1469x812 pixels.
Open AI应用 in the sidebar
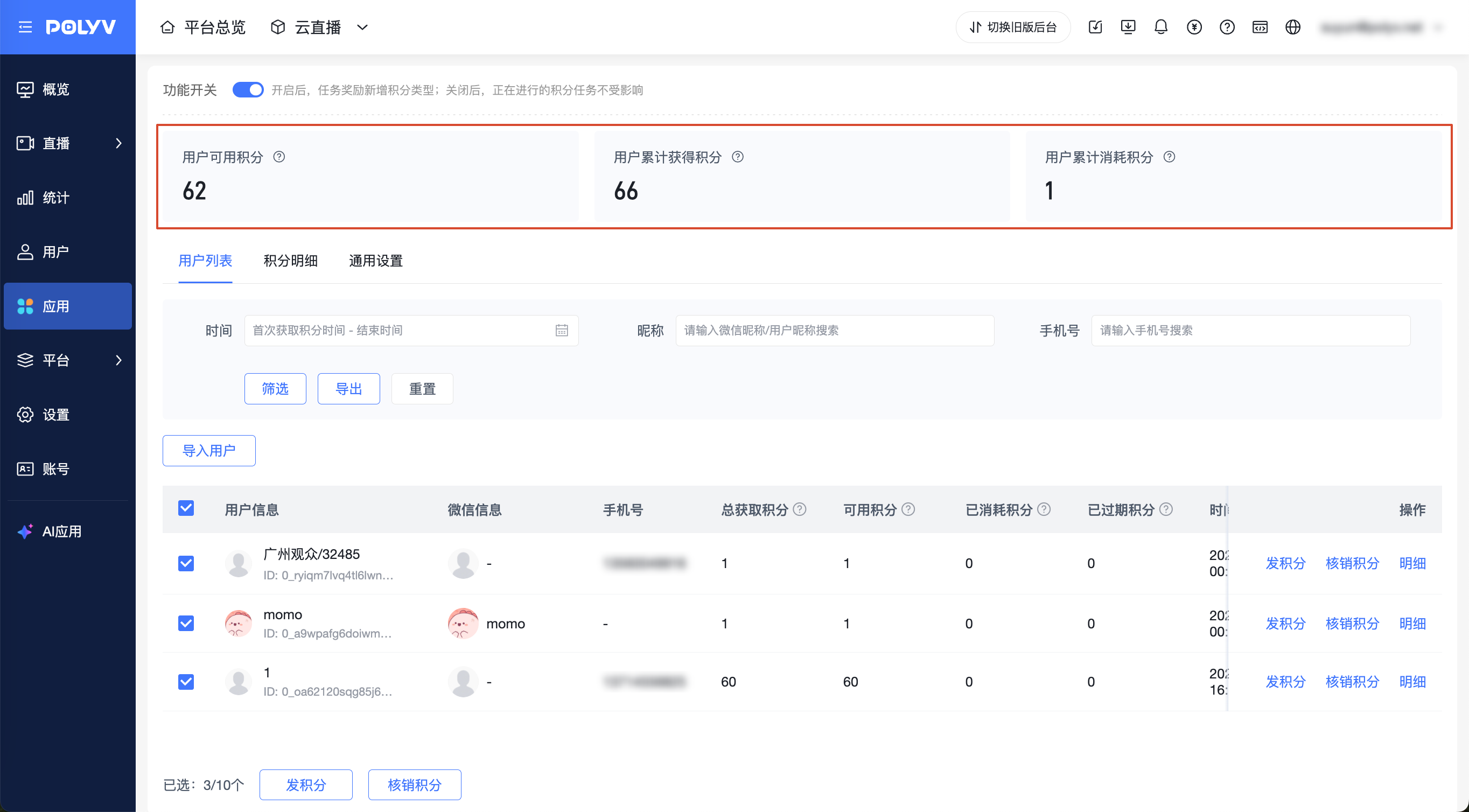[68, 531]
